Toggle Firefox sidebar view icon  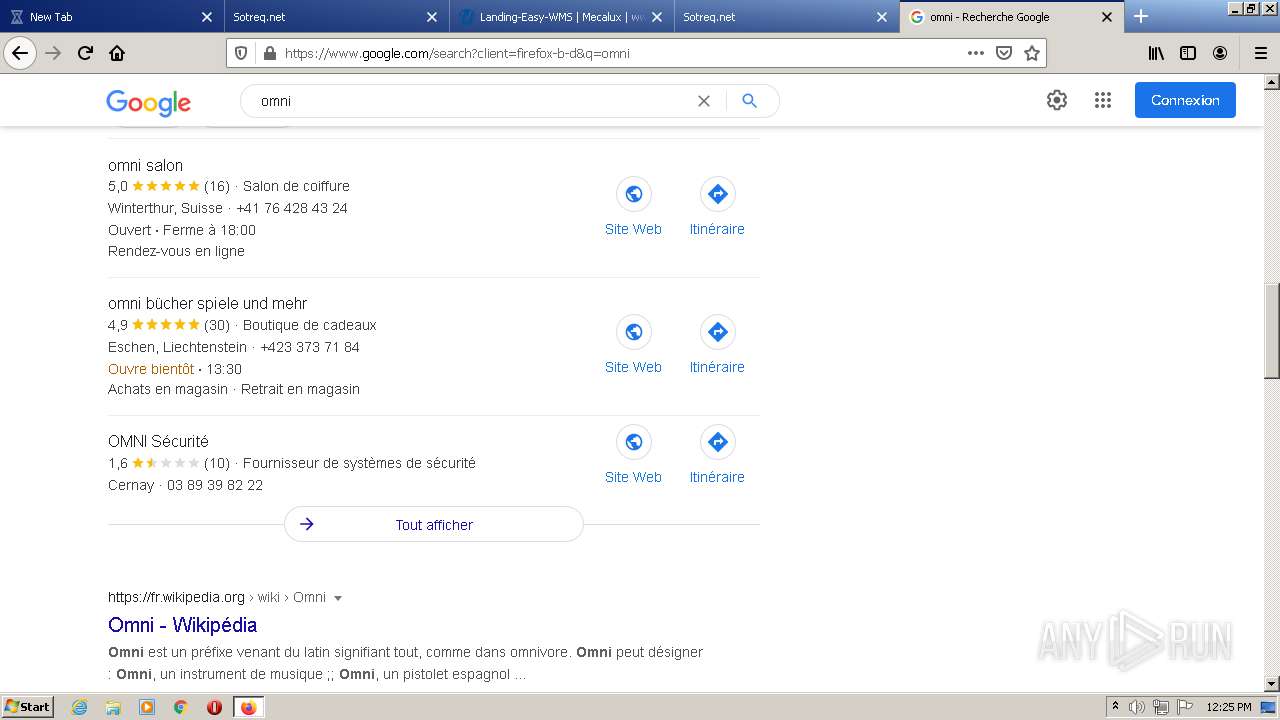click(1188, 53)
